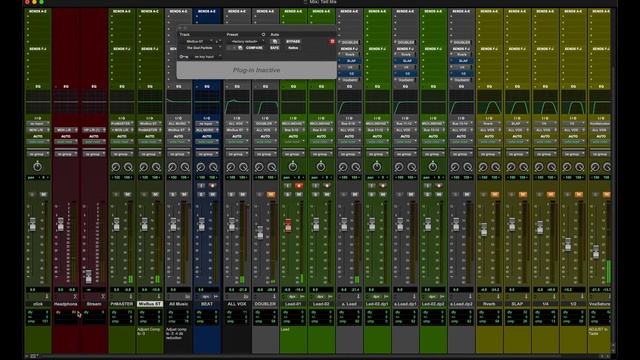640x360 pixels.
Task: Mute the click track
Action: tap(43, 195)
